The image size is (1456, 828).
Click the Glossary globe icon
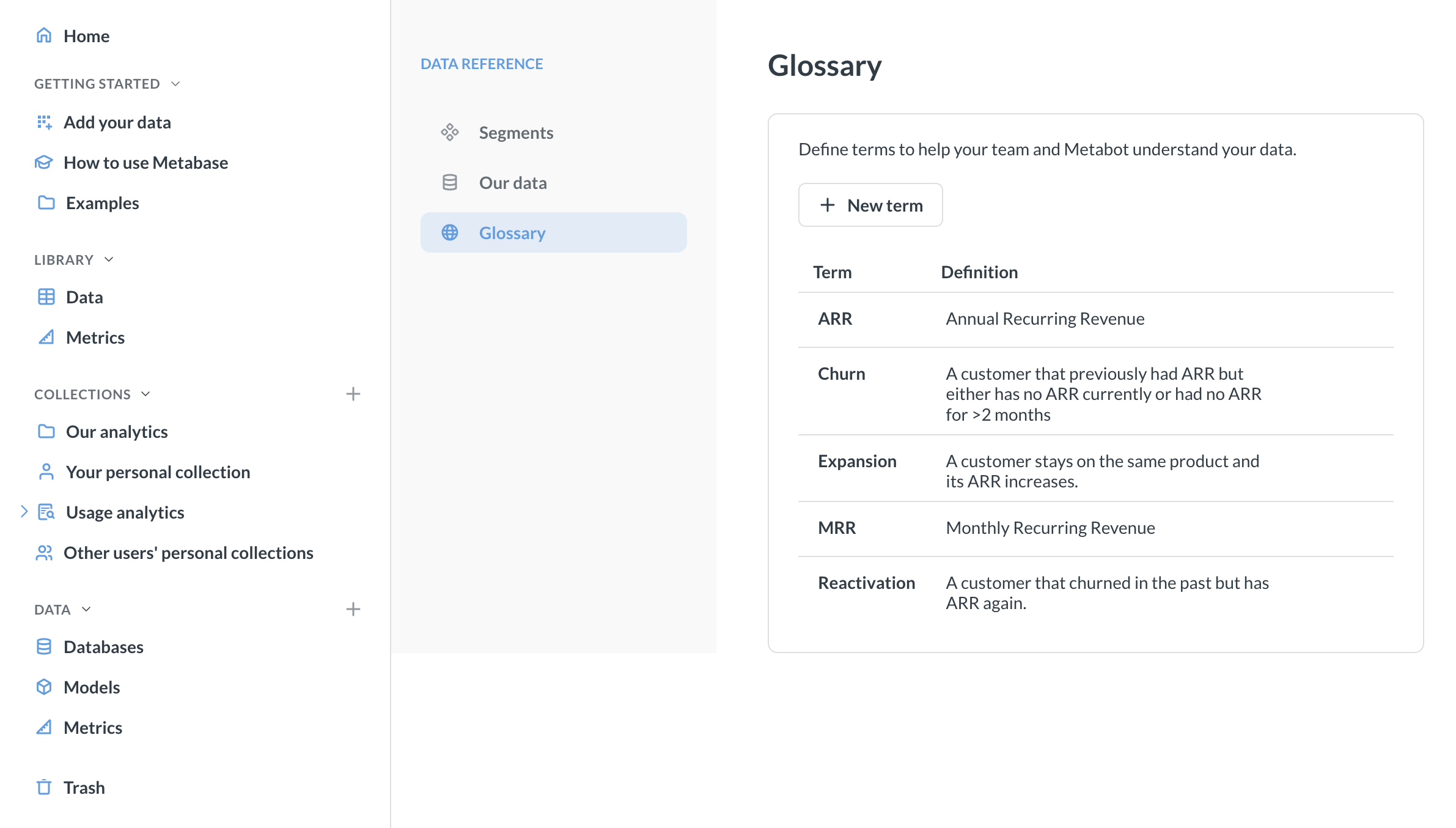[x=450, y=233]
